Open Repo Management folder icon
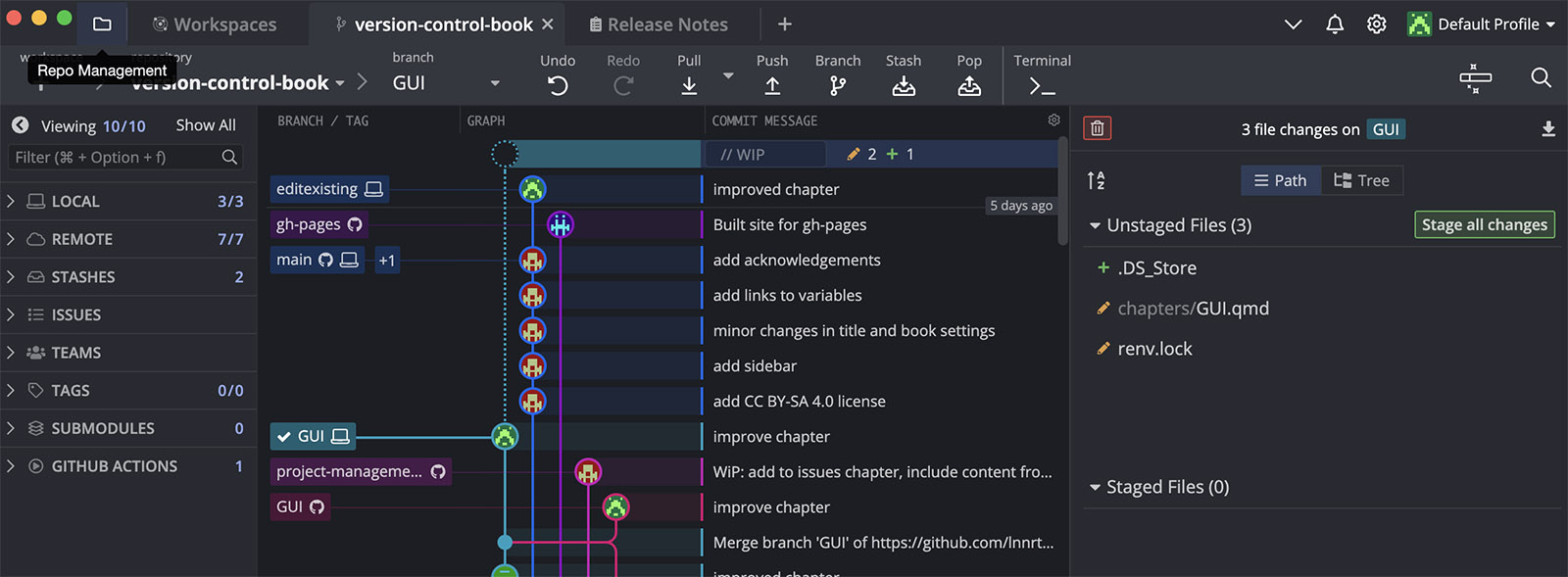The width and height of the screenshot is (1568, 577). click(102, 24)
